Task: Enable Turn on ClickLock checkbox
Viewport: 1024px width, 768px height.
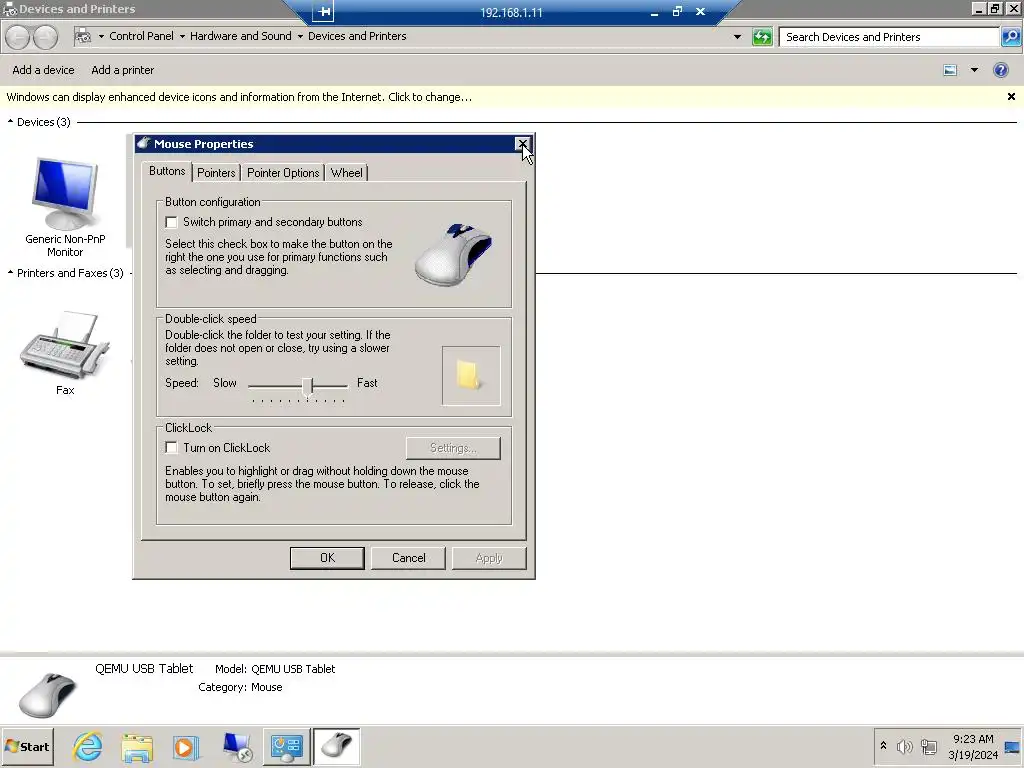Action: click(171, 448)
